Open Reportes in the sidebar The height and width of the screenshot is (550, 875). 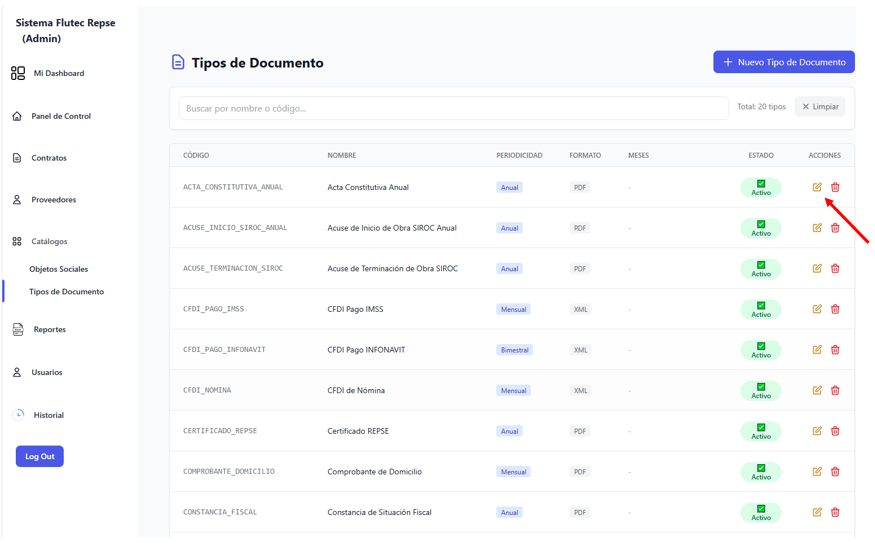[x=39, y=330]
